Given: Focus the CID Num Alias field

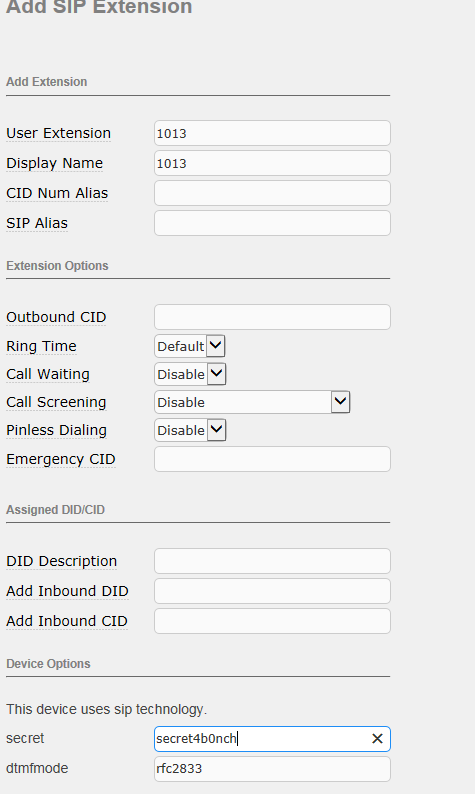Looking at the screenshot, I should click(272, 193).
